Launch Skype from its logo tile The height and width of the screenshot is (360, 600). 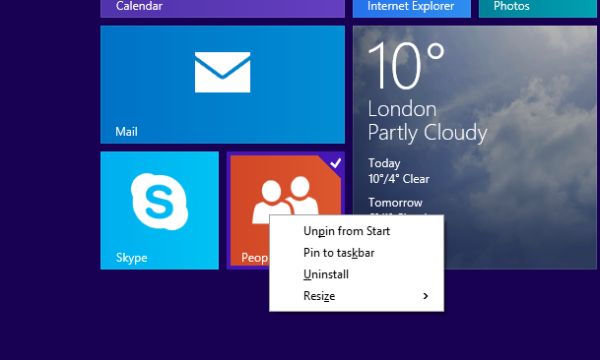tap(160, 201)
